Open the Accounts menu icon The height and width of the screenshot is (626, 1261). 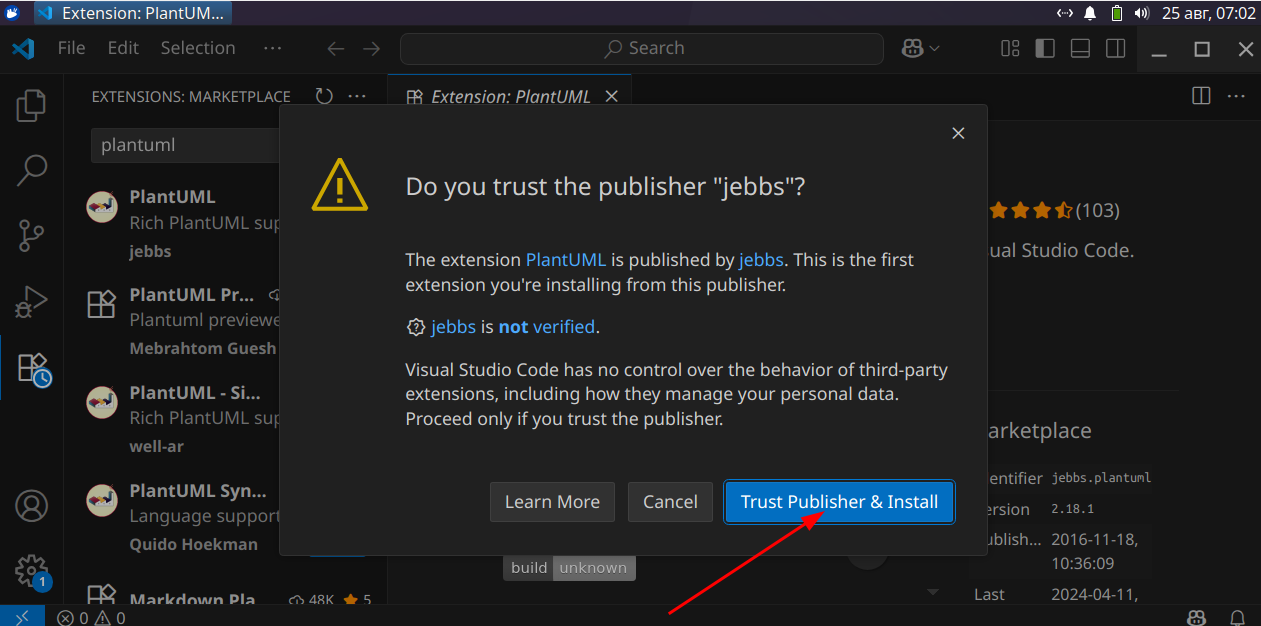coord(32,506)
